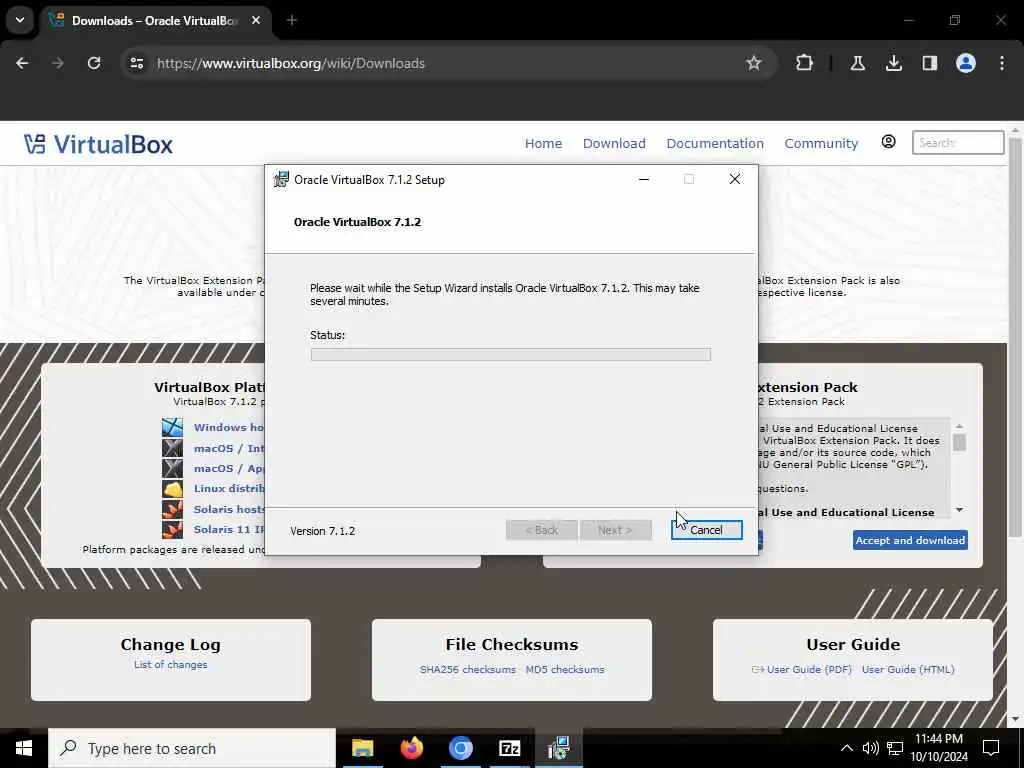Click the macOS / Intel hosts icon
This screenshot has width=1024, height=768.
(172, 448)
